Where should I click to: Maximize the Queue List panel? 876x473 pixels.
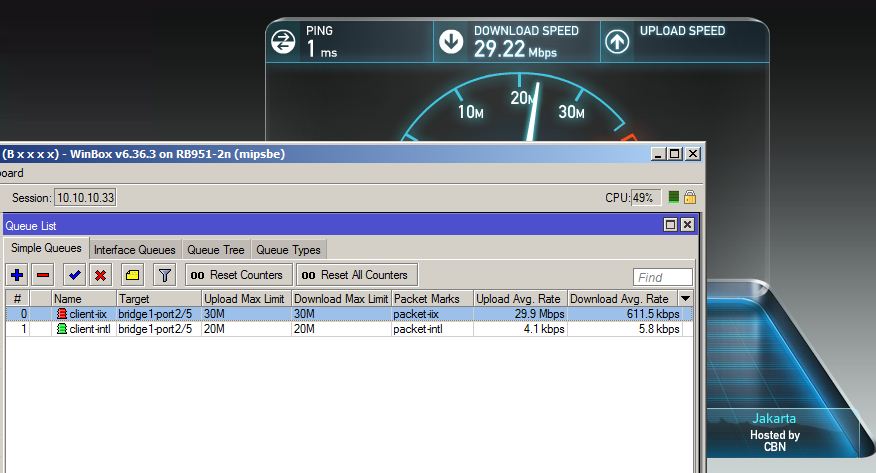[x=670, y=224]
